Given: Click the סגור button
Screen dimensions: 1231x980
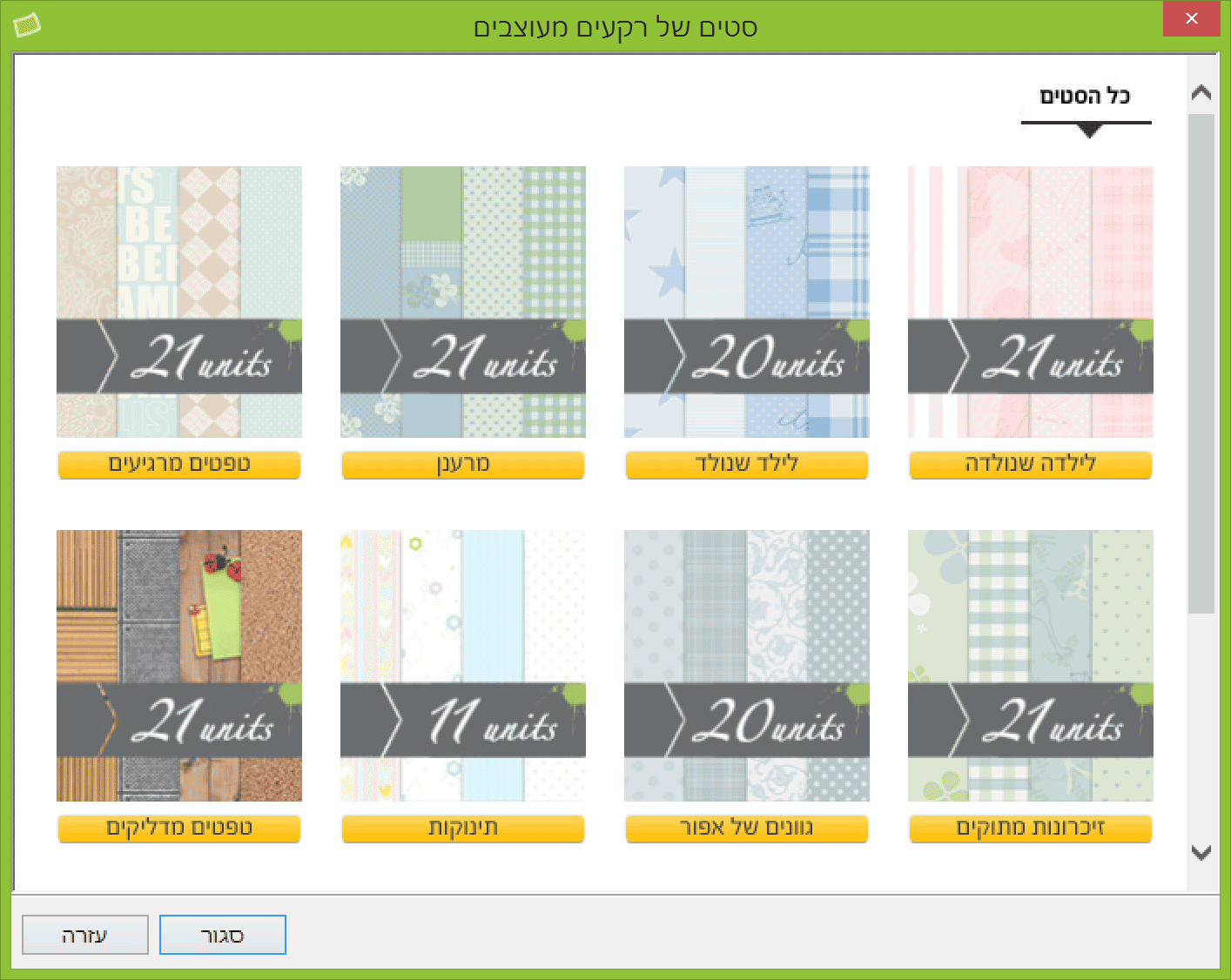Looking at the screenshot, I should tap(223, 936).
